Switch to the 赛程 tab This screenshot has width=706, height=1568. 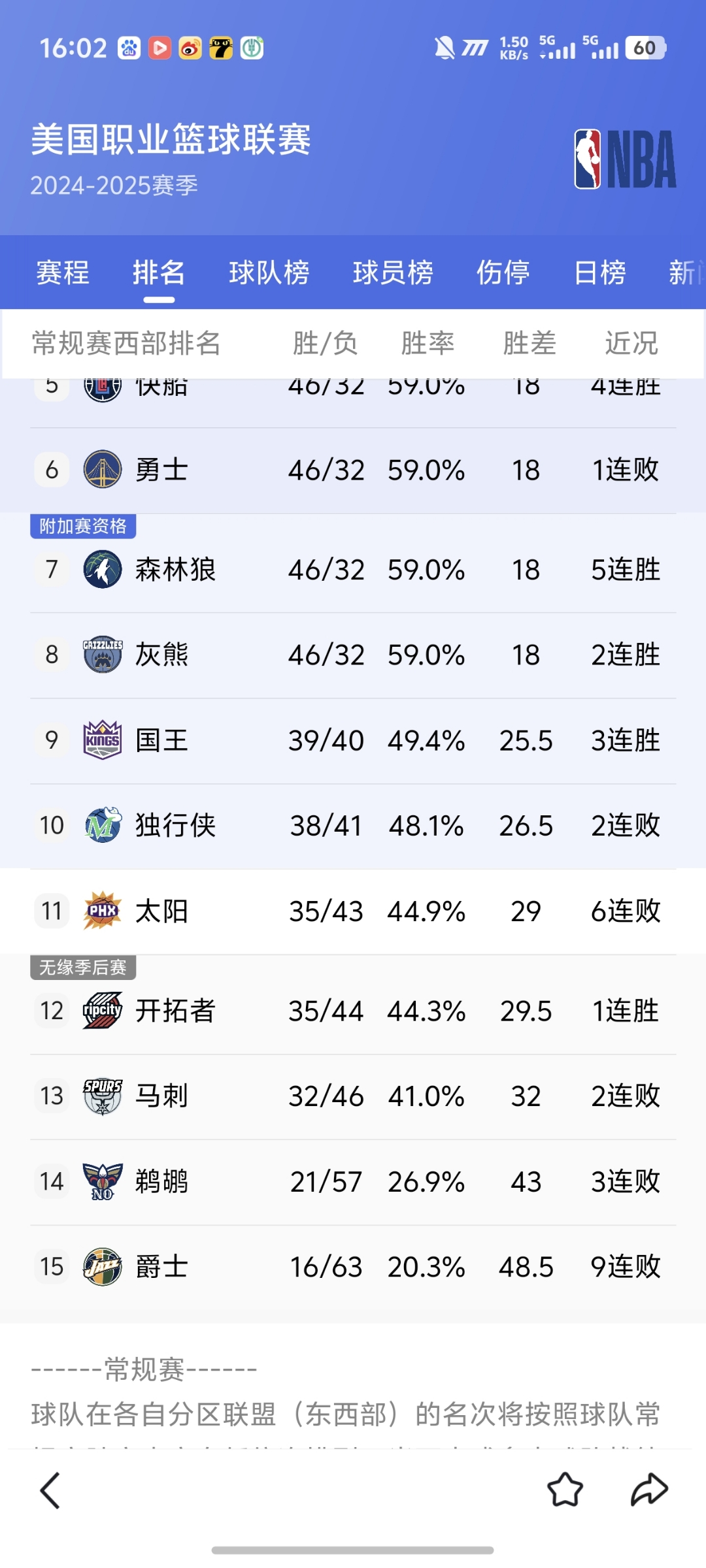(63, 273)
